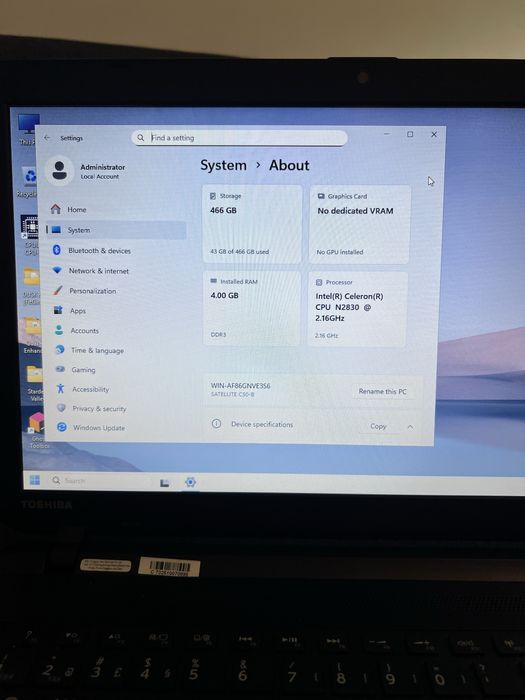This screenshot has width=525, height=700.
Task: Open the Storage 466 GB card
Action: point(252,225)
